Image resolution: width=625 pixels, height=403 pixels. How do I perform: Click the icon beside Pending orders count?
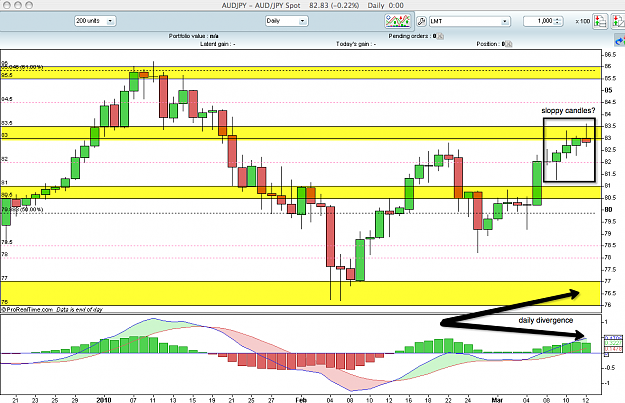click(x=440, y=36)
